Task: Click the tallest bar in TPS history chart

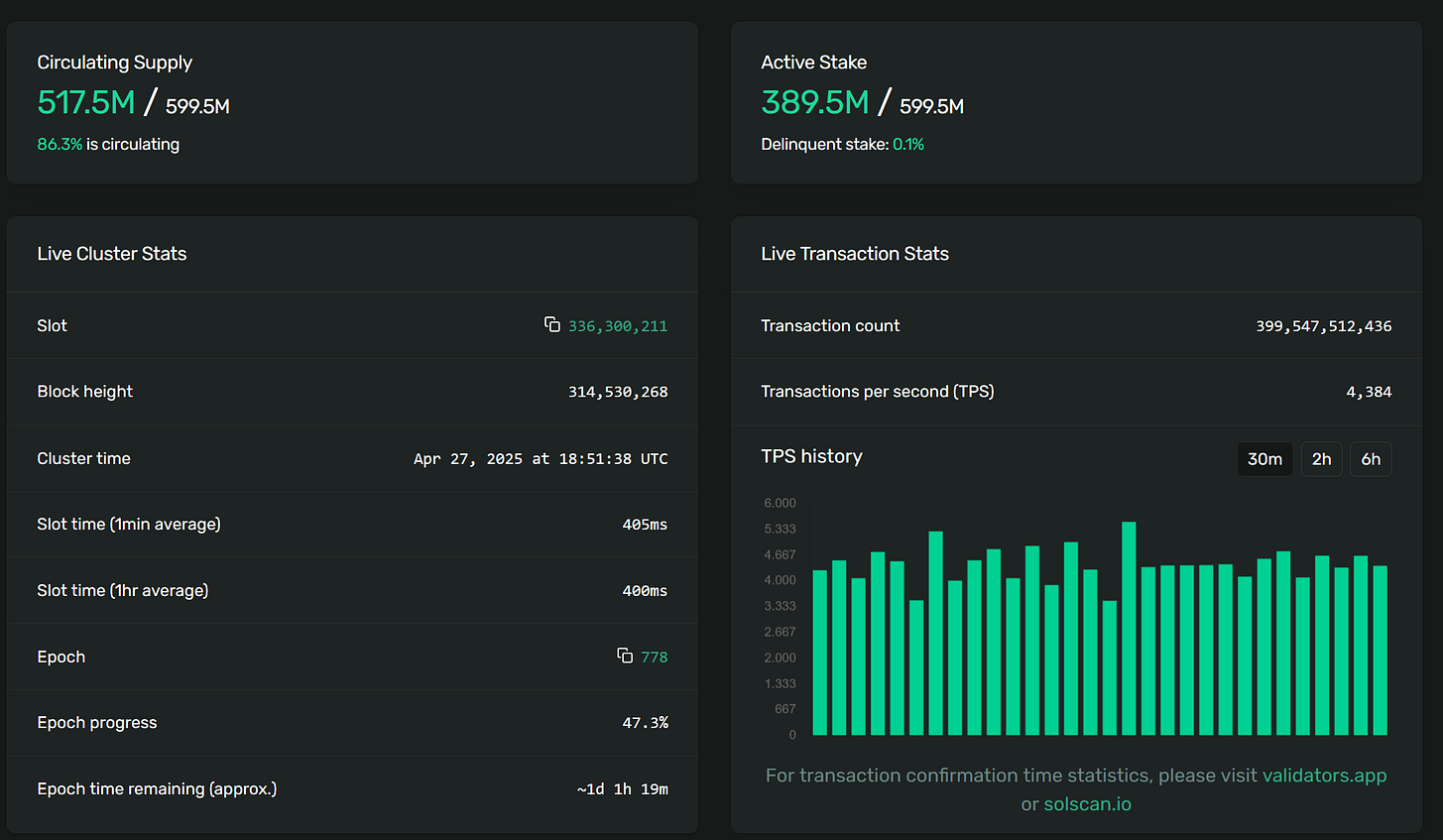Action: point(1129,629)
